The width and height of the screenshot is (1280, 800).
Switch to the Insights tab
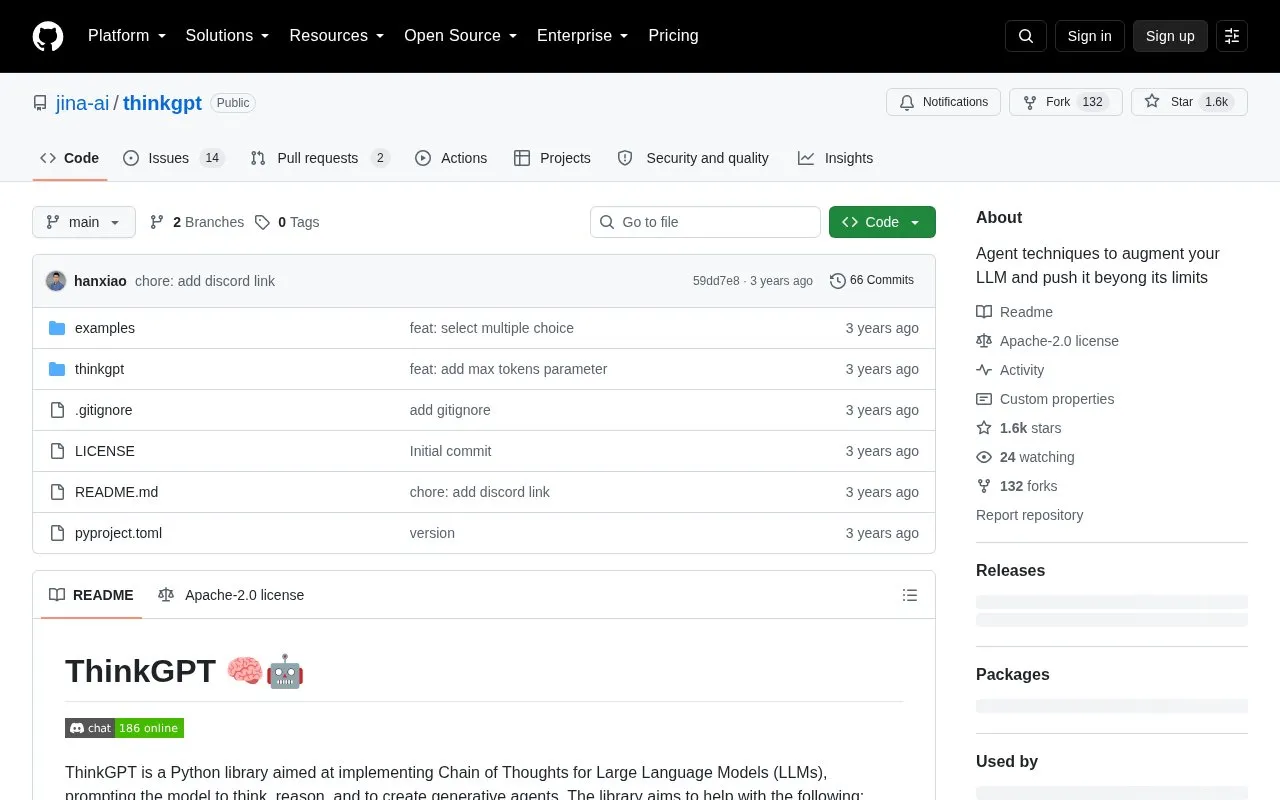pos(835,158)
